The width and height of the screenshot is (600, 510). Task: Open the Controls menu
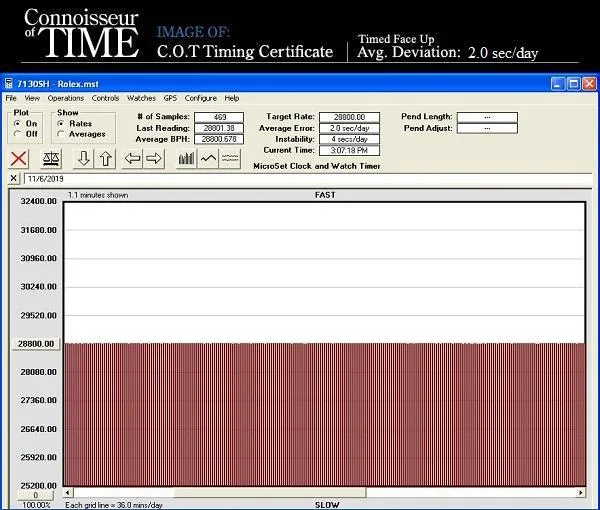[105, 98]
